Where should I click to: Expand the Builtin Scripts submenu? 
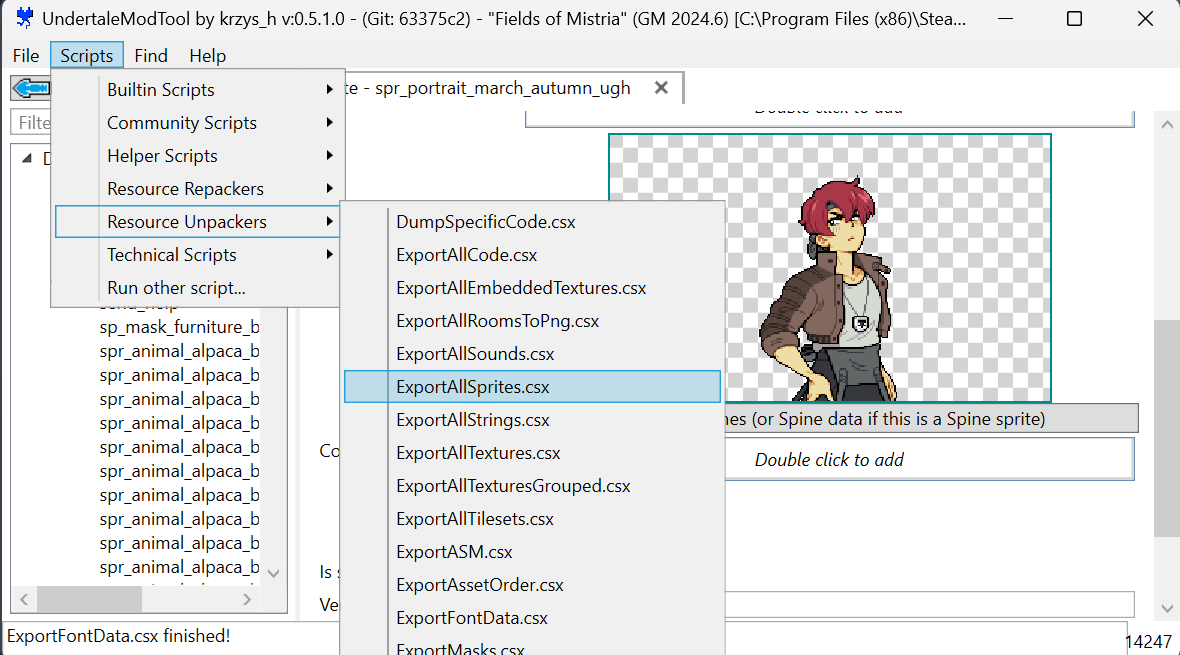click(x=197, y=90)
